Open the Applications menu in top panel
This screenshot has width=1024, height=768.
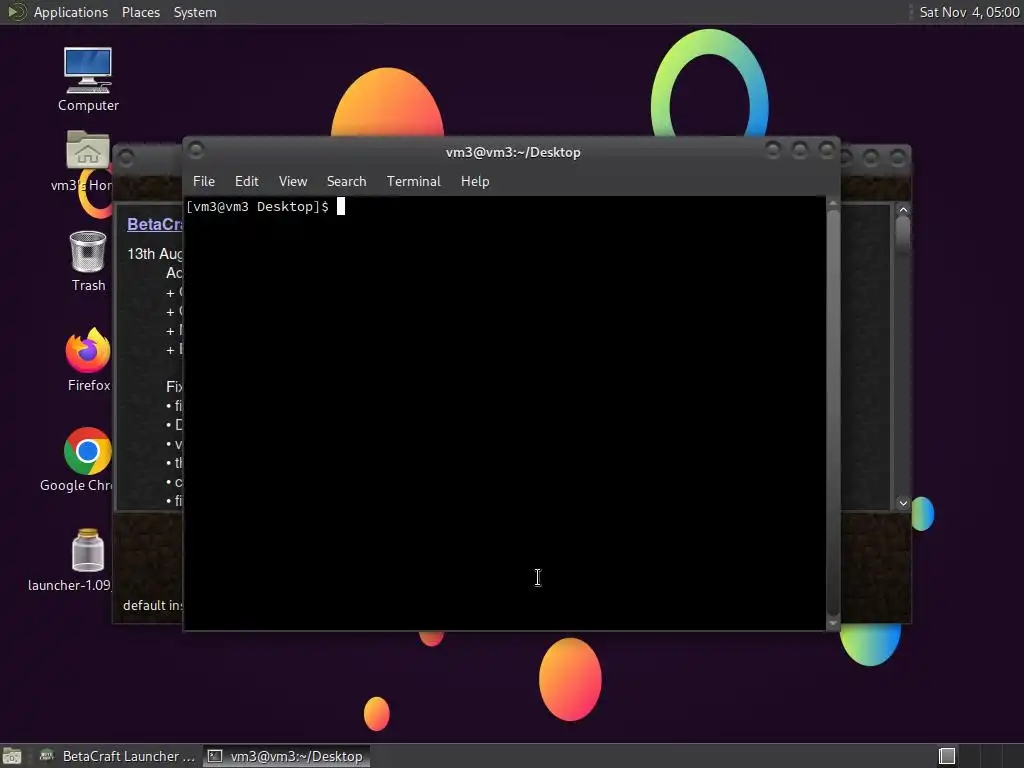(x=71, y=12)
